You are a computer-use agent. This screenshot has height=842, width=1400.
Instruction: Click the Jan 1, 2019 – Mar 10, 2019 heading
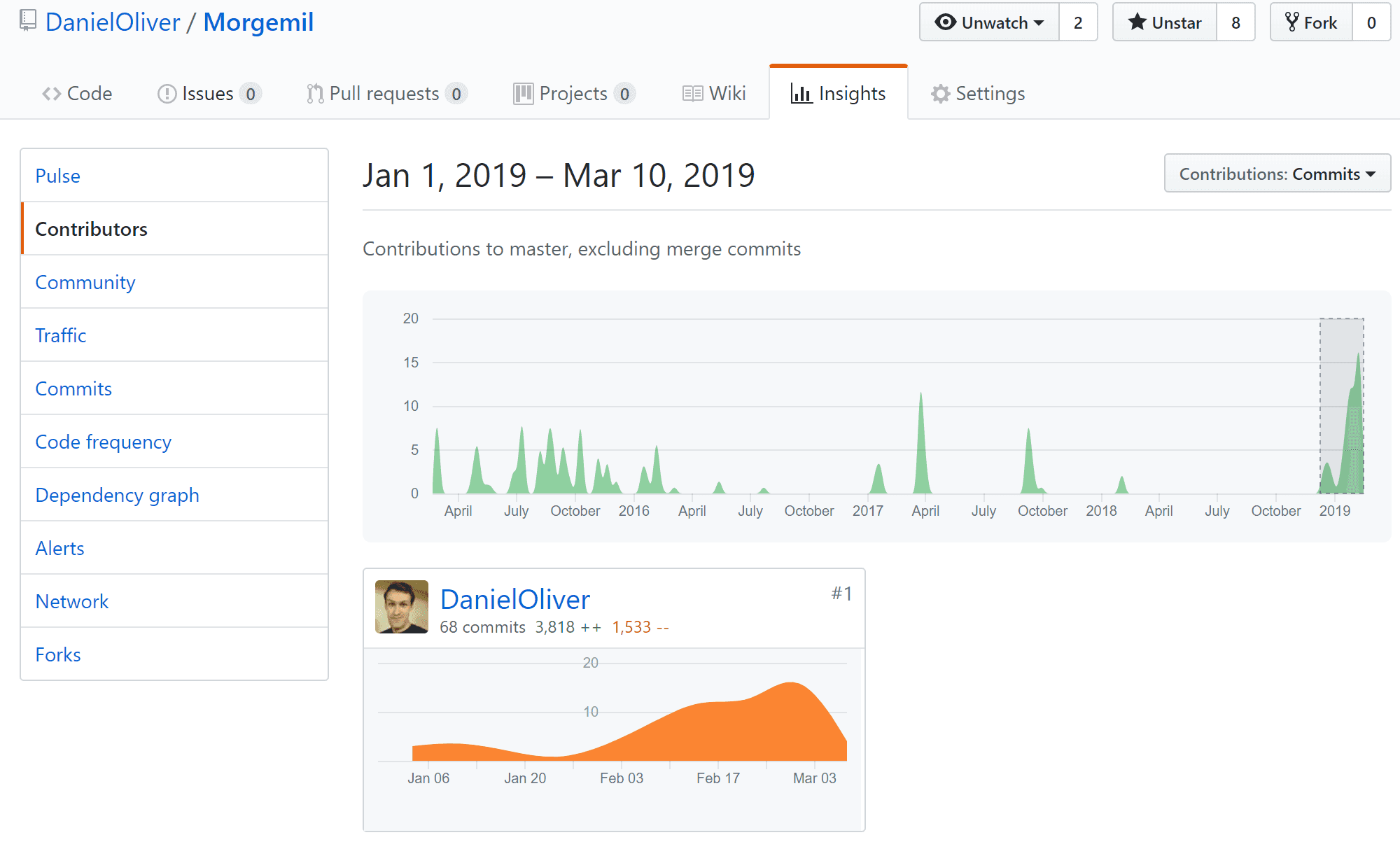pyautogui.click(x=559, y=175)
